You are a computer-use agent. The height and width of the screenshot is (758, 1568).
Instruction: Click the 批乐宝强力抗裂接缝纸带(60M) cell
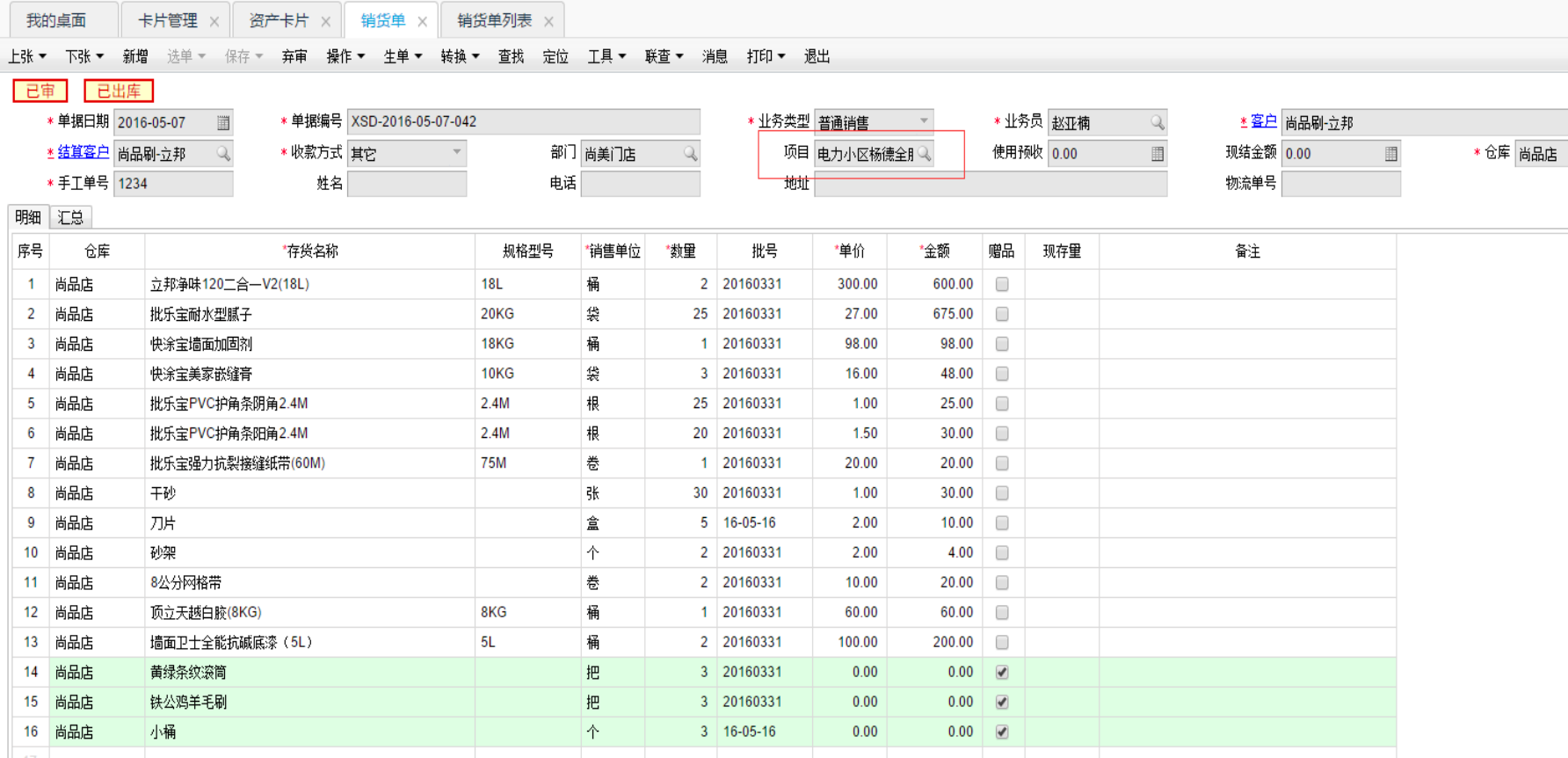coord(310,463)
